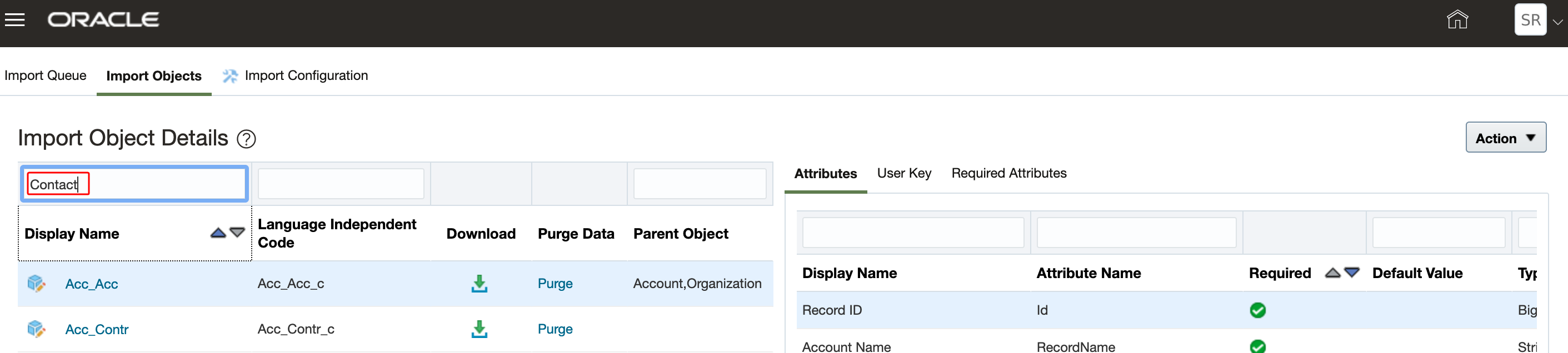
Task: Sort object Display Name ascending
Action: (218, 233)
